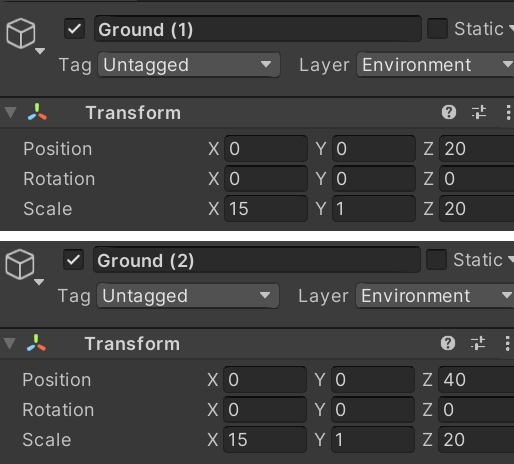Click Scale label of Ground (1)
514x464 pixels.
click(x=48, y=209)
